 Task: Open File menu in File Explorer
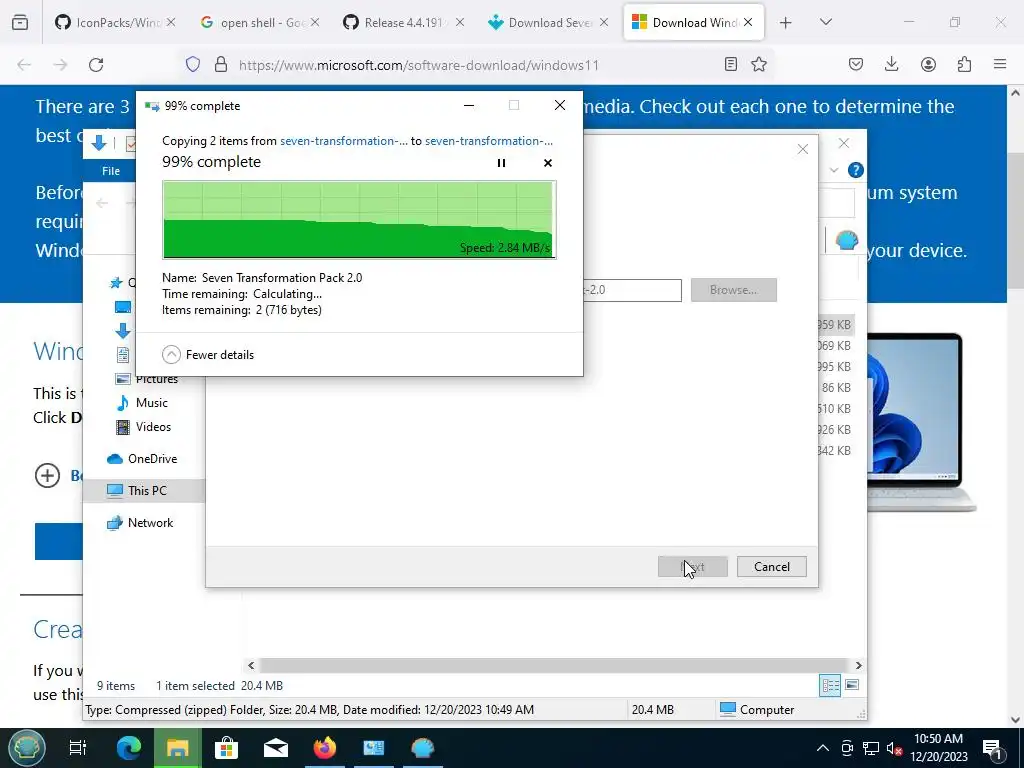coord(111,171)
